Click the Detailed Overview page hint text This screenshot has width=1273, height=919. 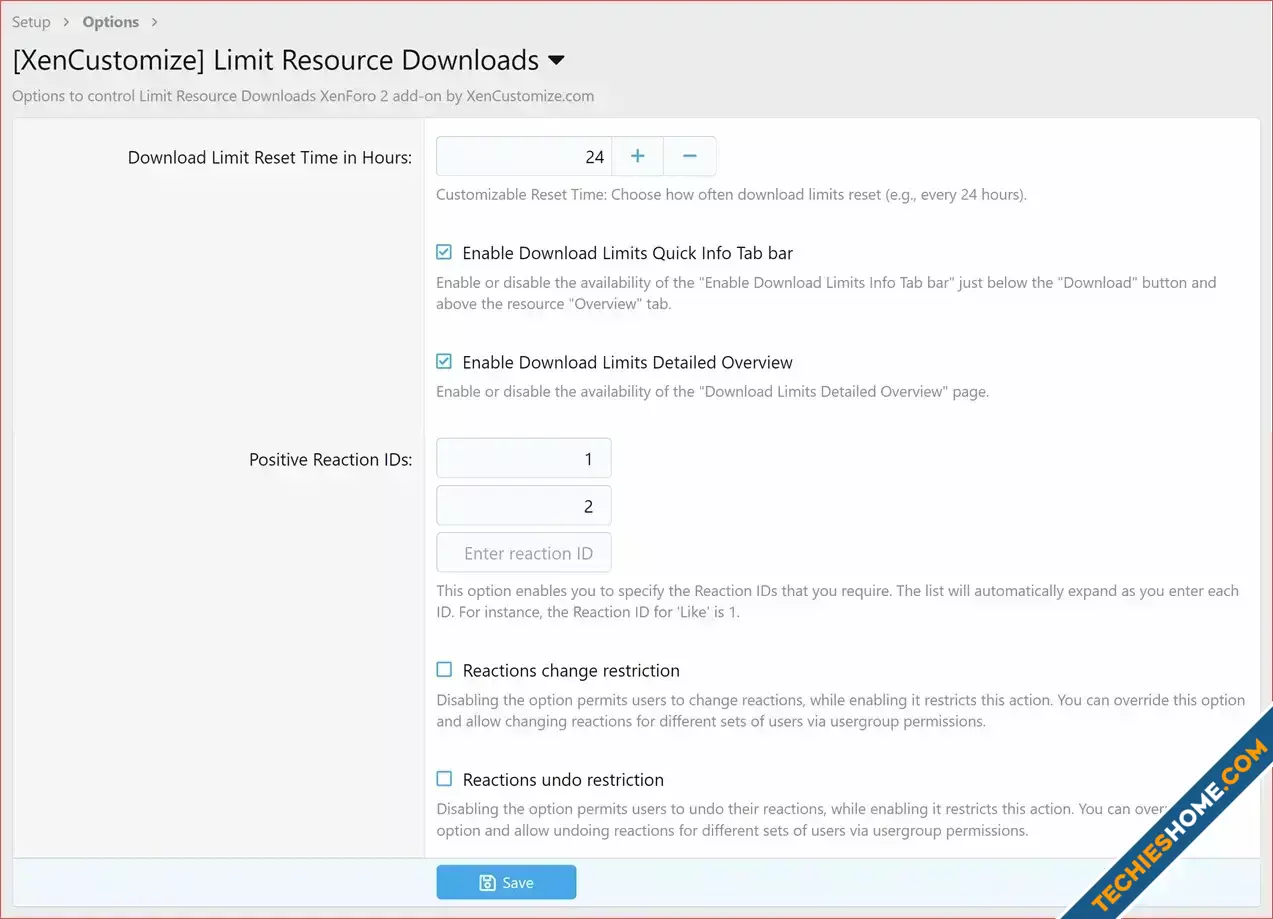(x=712, y=392)
